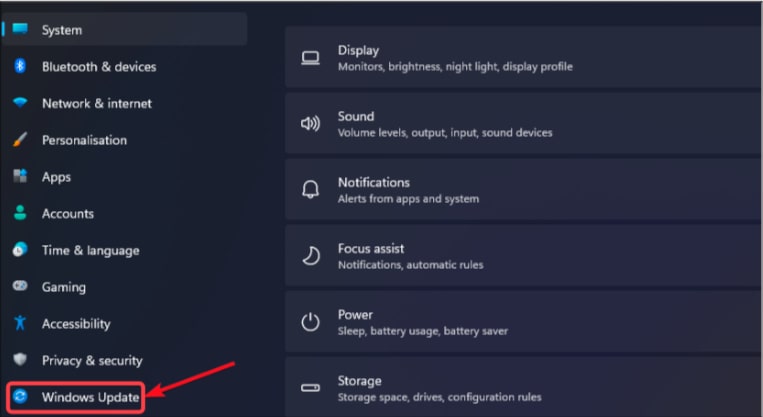Click the Apps grid icon
The width and height of the screenshot is (763, 417).
coord(20,176)
